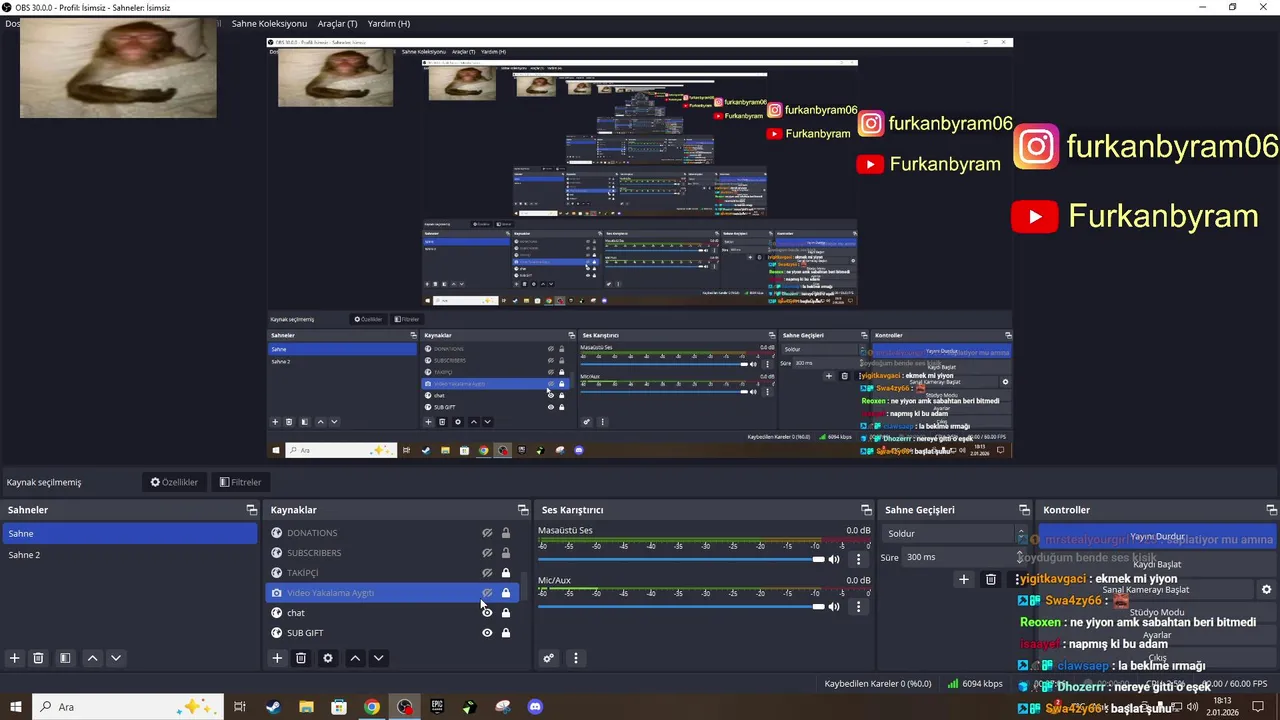Click the Filtreler button
Screen dimensions: 1280x720
pyautogui.click(x=240, y=482)
